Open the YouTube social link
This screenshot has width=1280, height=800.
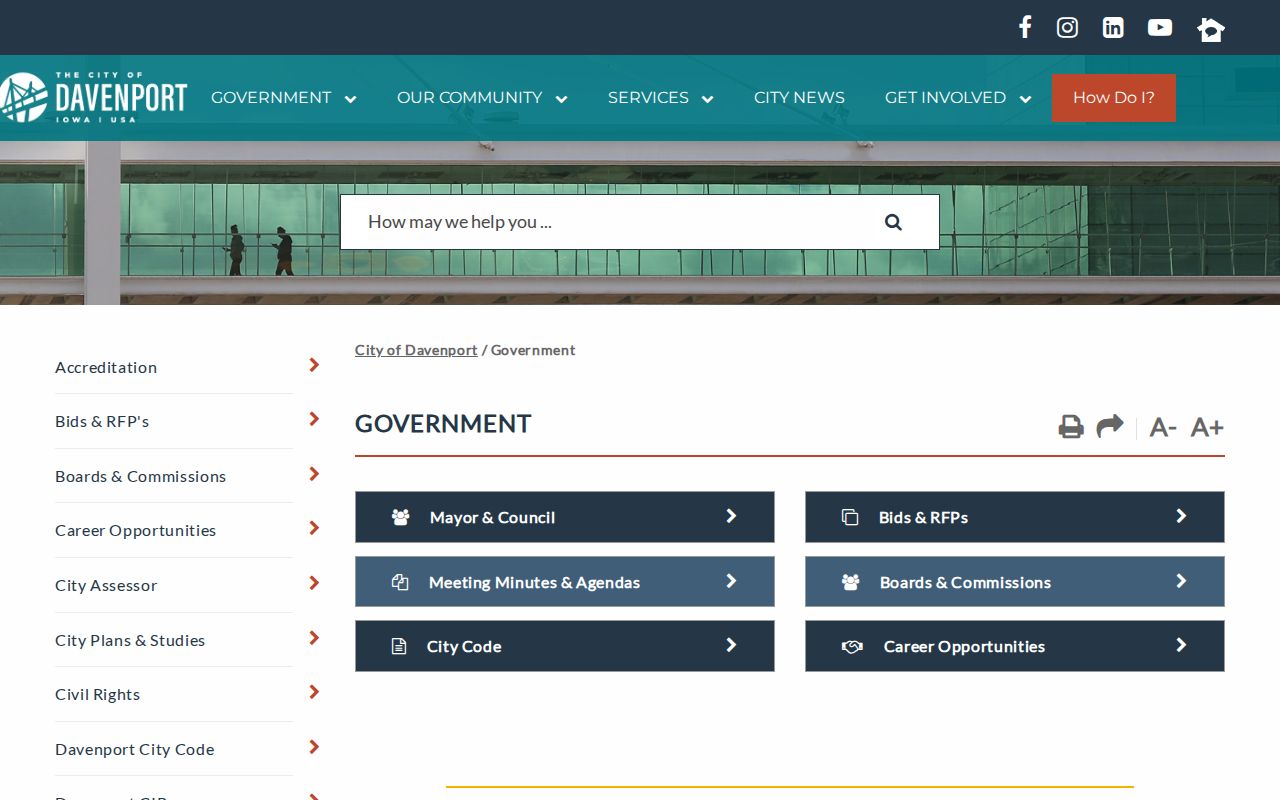click(1160, 27)
